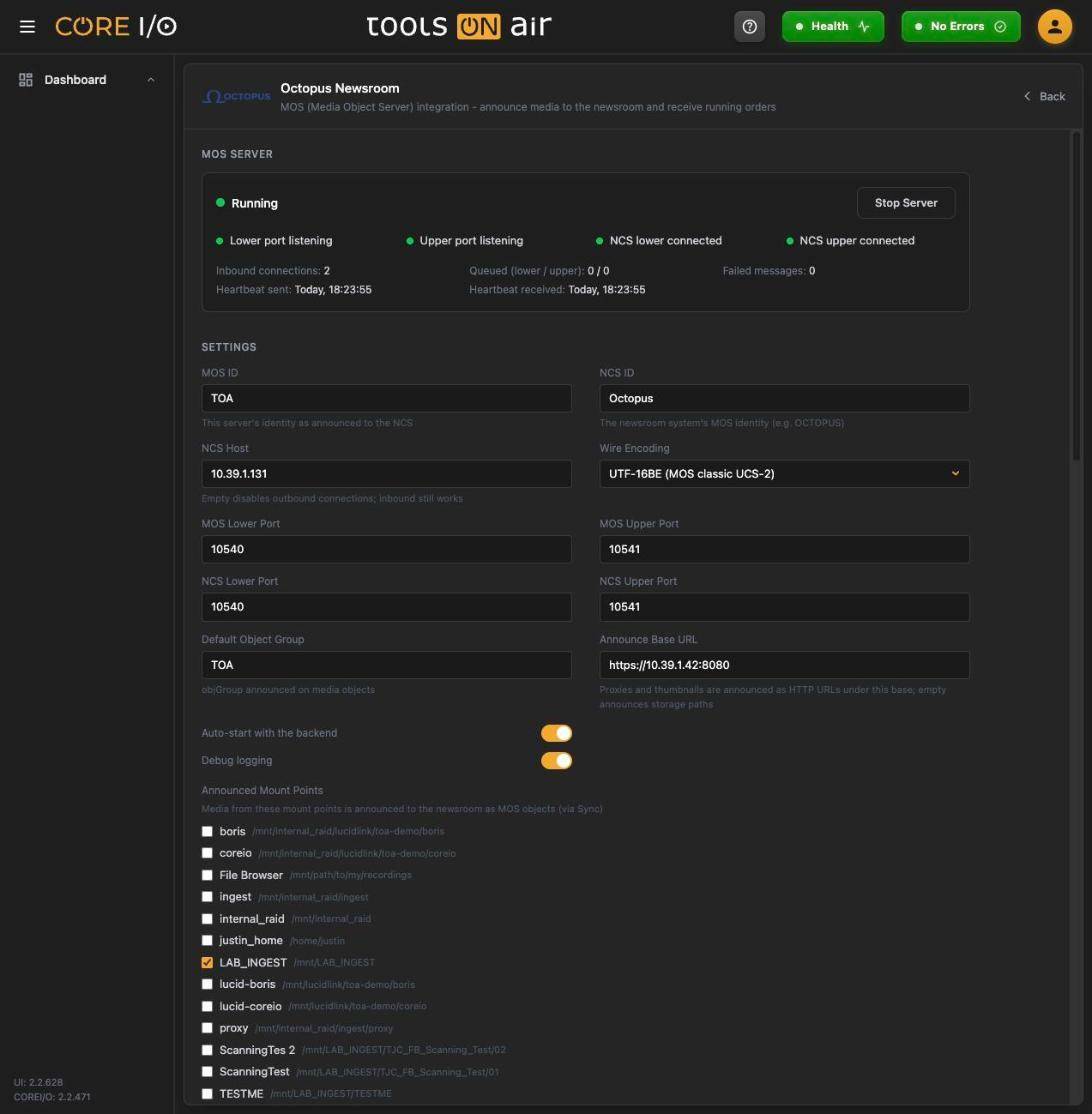Image resolution: width=1092 pixels, height=1114 pixels.
Task: Open the Health status button
Action: (833, 27)
